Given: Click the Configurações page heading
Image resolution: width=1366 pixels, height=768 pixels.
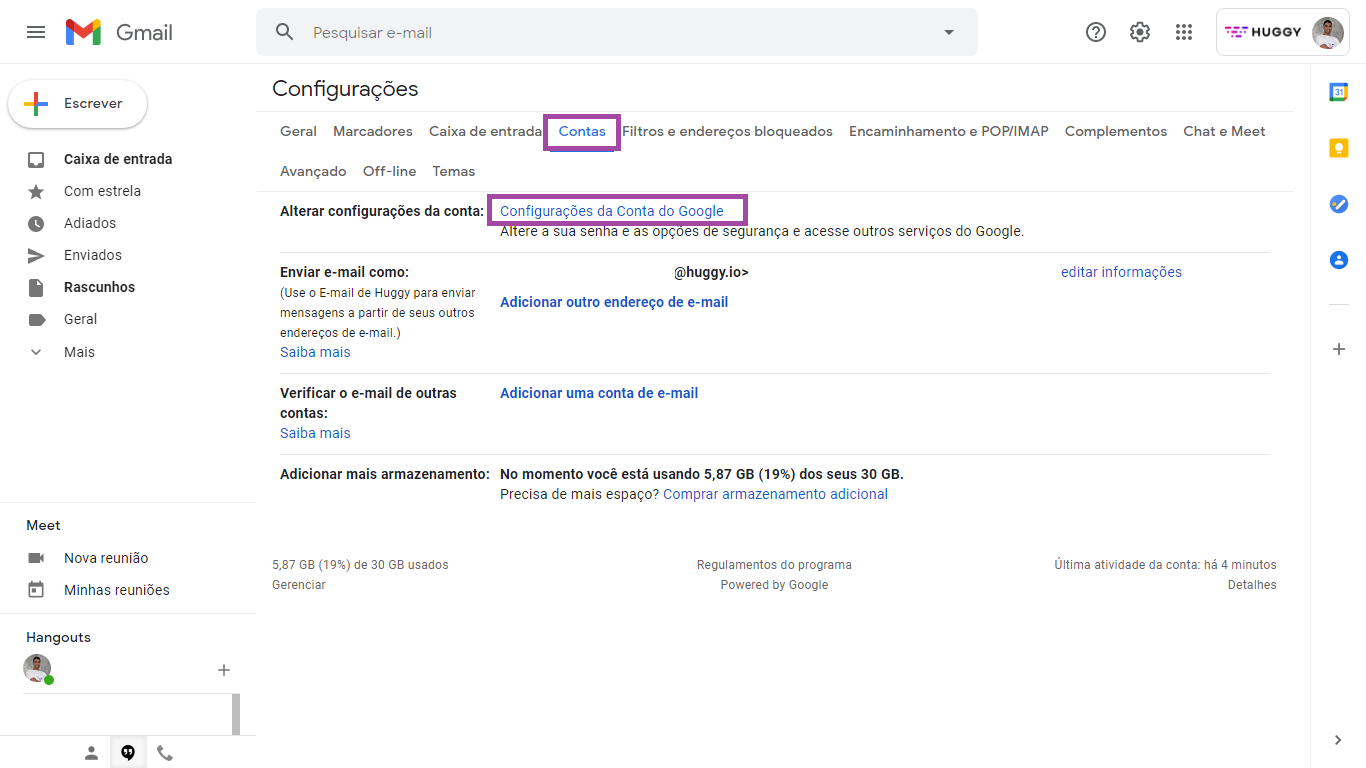Looking at the screenshot, I should [x=345, y=89].
